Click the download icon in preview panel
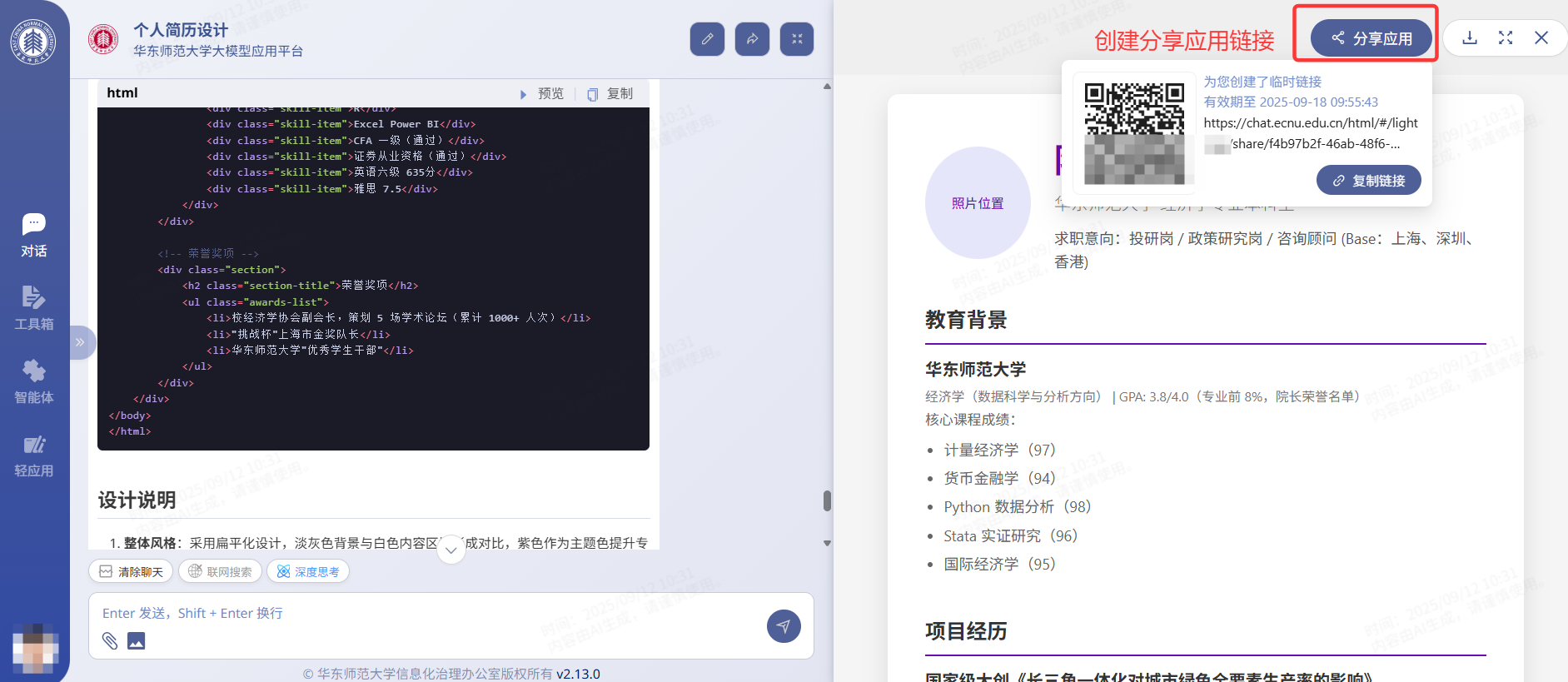Viewport: 1568px width, 682px height. tap(1470, 38)
